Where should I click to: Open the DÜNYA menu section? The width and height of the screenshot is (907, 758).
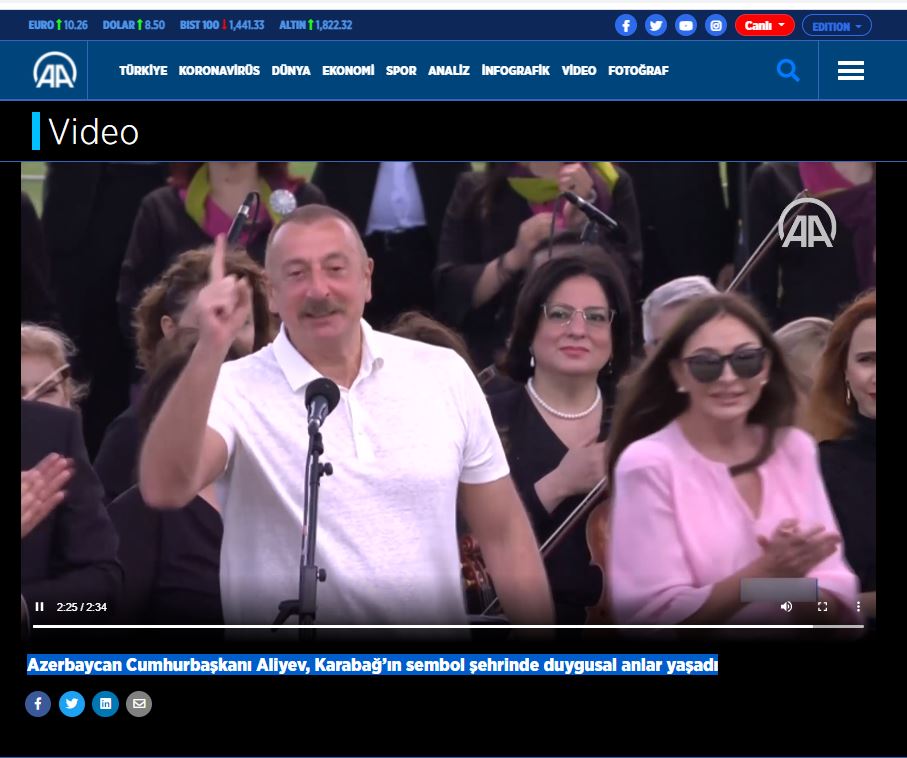(291, 71)
